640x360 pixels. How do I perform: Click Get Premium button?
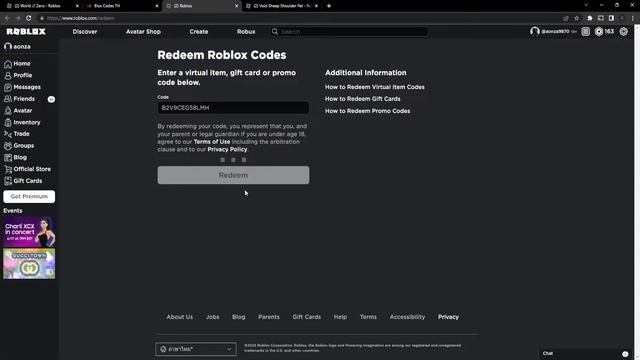tap(29, 196)
